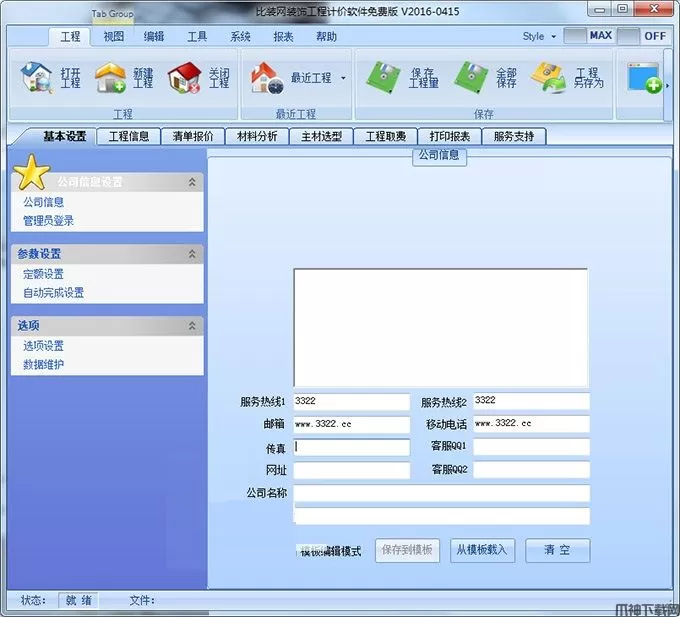The height and width of the screenshot is (617, 680).
Task: Click the 全部保存 green floppy icon
Action: (471, 78)
